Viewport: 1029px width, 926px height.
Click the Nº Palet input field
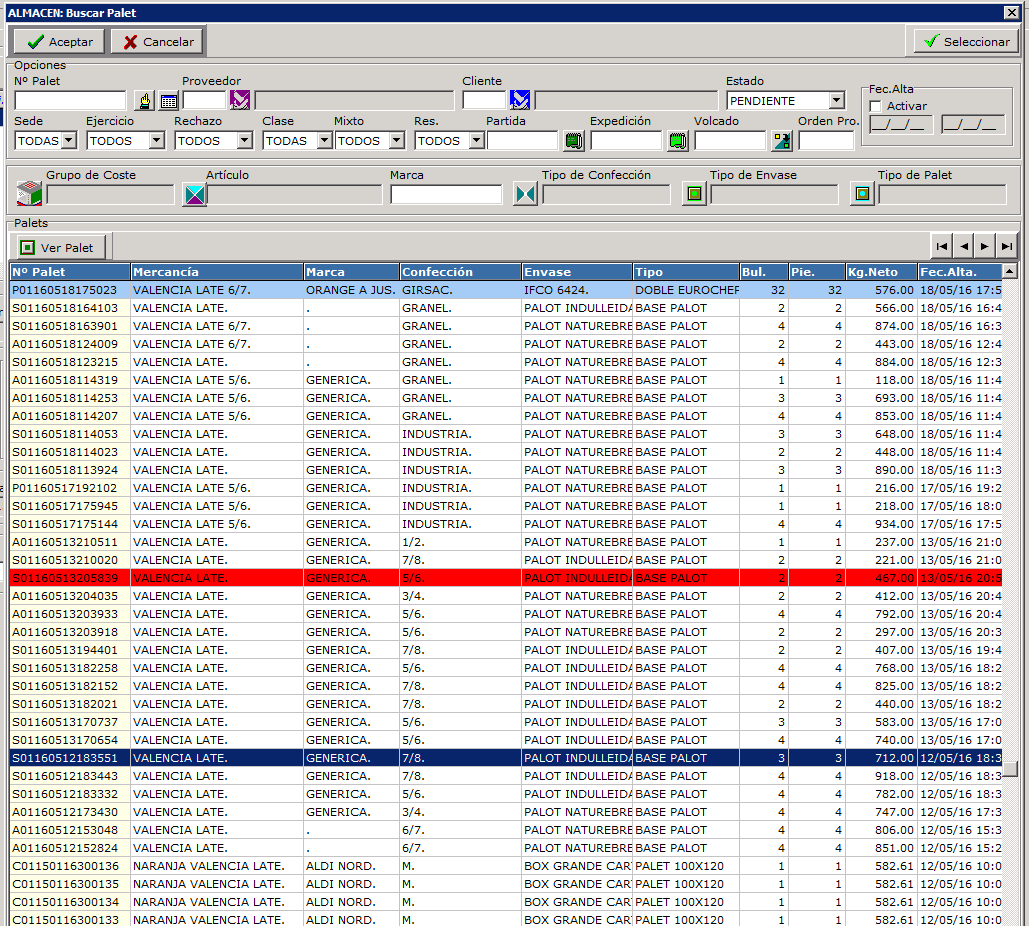[x=70, y=100]
